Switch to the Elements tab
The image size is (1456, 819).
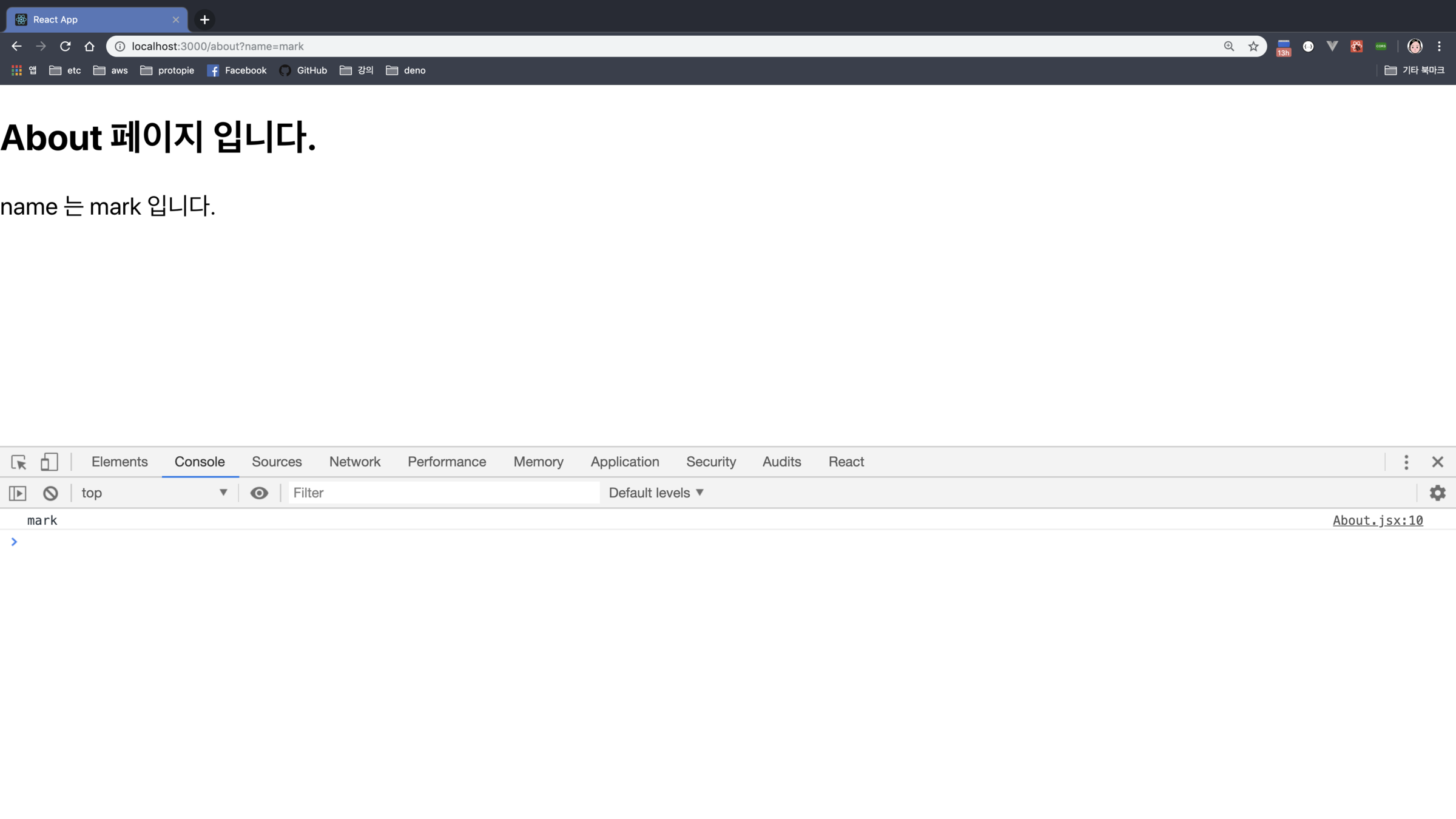pos(120,462)
